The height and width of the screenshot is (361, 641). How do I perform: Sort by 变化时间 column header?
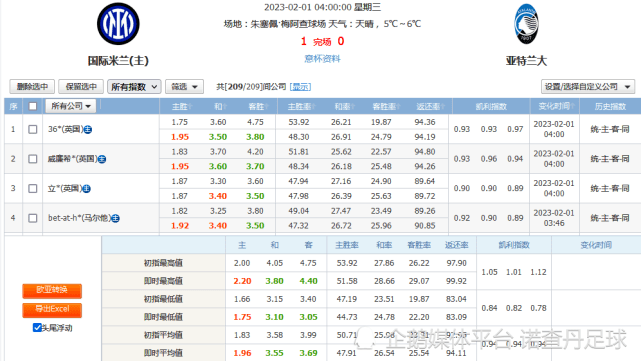(x=556, y=106)
